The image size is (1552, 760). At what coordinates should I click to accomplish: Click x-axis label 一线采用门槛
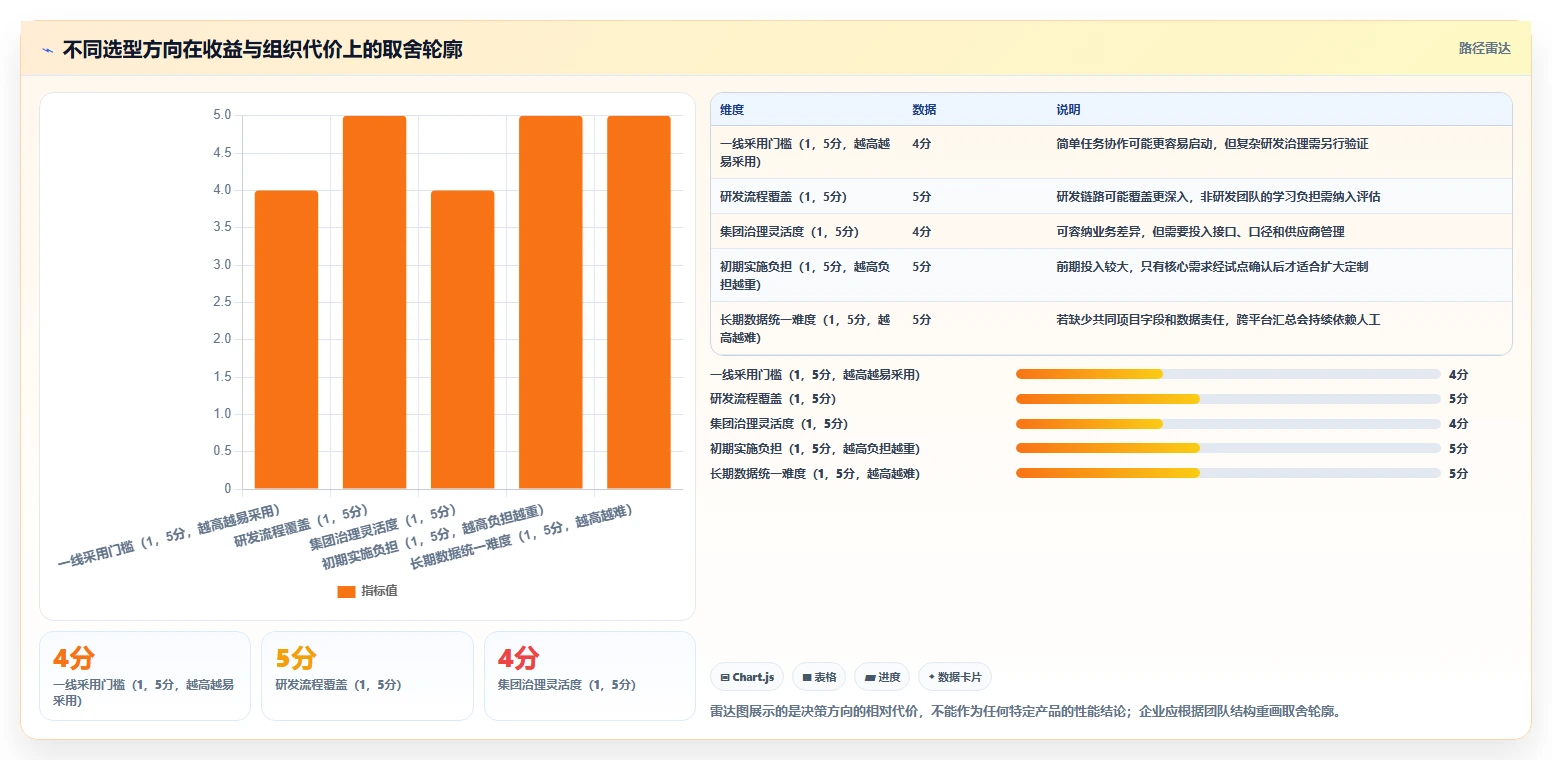[169, 537]
